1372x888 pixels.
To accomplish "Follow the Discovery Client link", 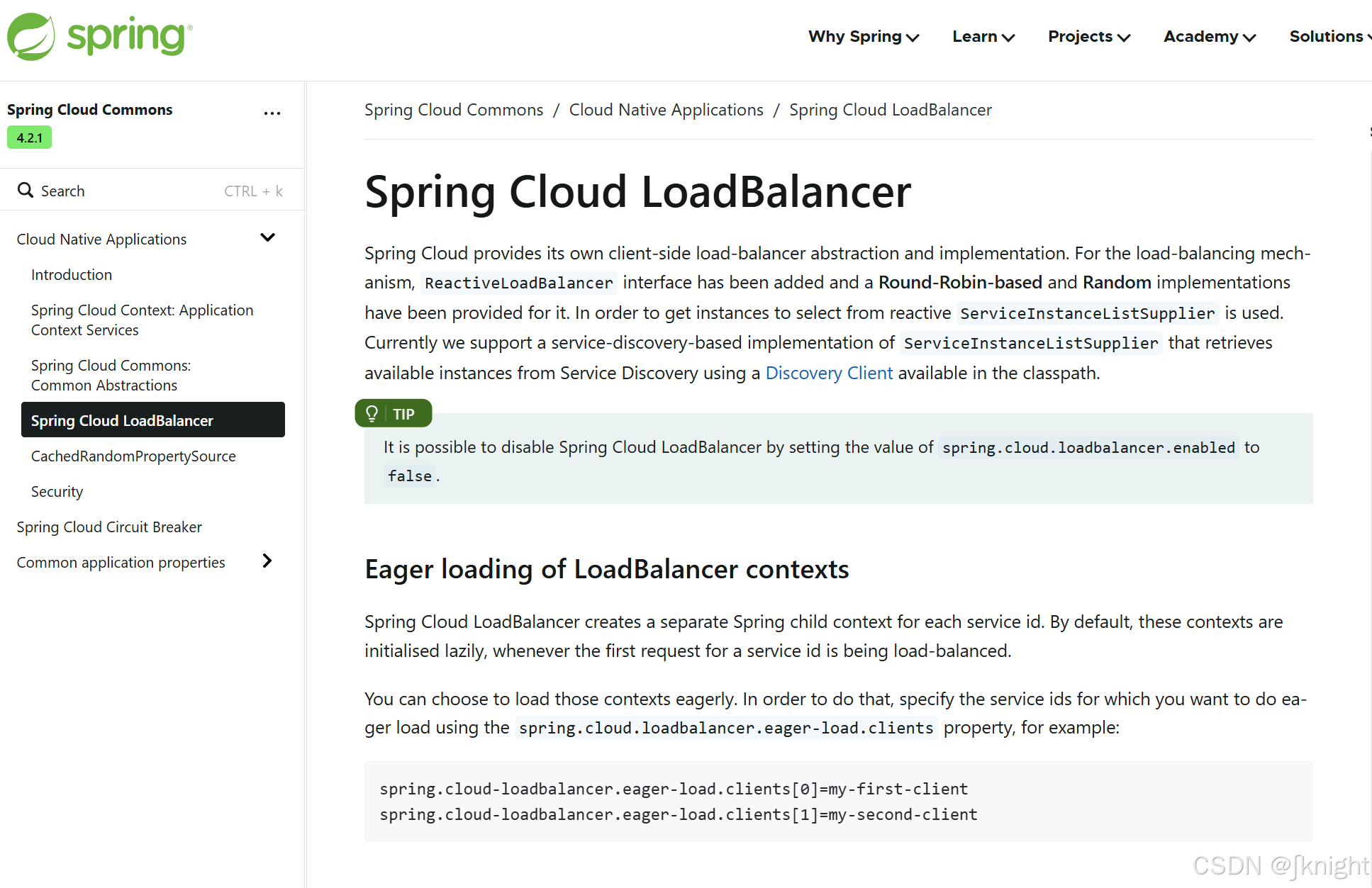I will pos(828,373).
